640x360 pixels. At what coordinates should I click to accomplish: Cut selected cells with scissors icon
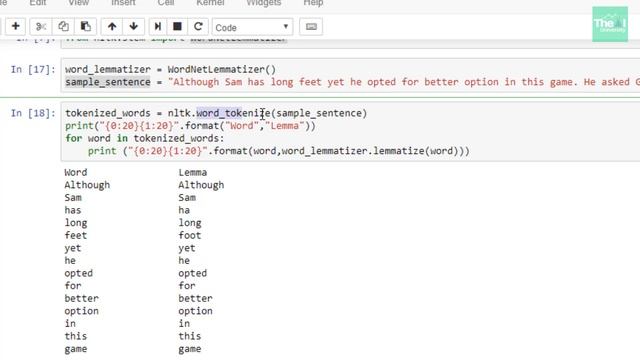[41, 27]
